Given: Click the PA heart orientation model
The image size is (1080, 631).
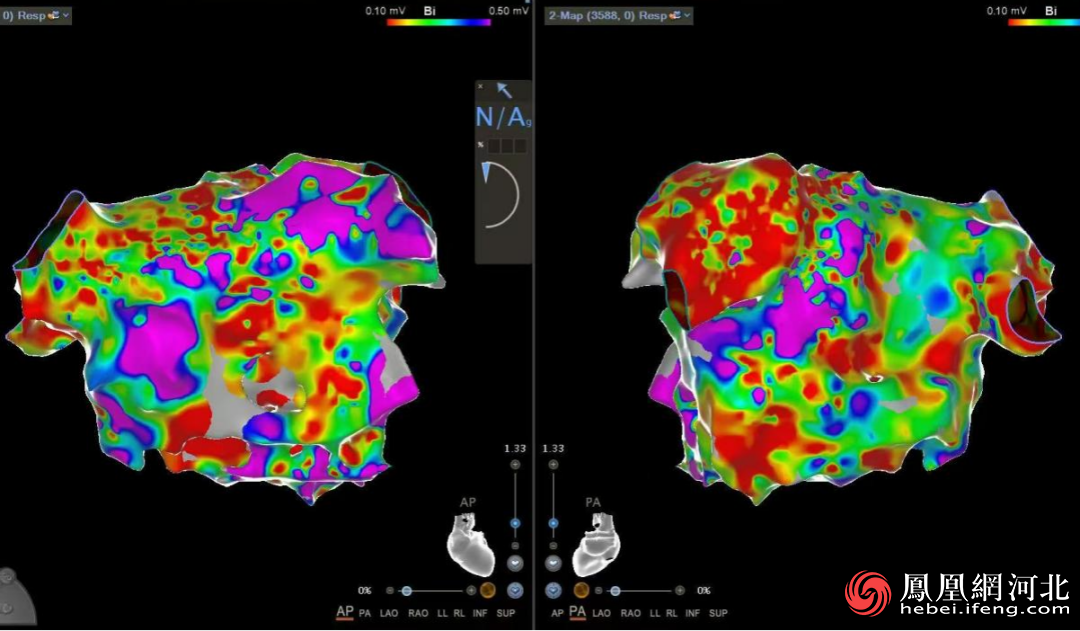Looking at the screenshot, I should tap(596, 546).
